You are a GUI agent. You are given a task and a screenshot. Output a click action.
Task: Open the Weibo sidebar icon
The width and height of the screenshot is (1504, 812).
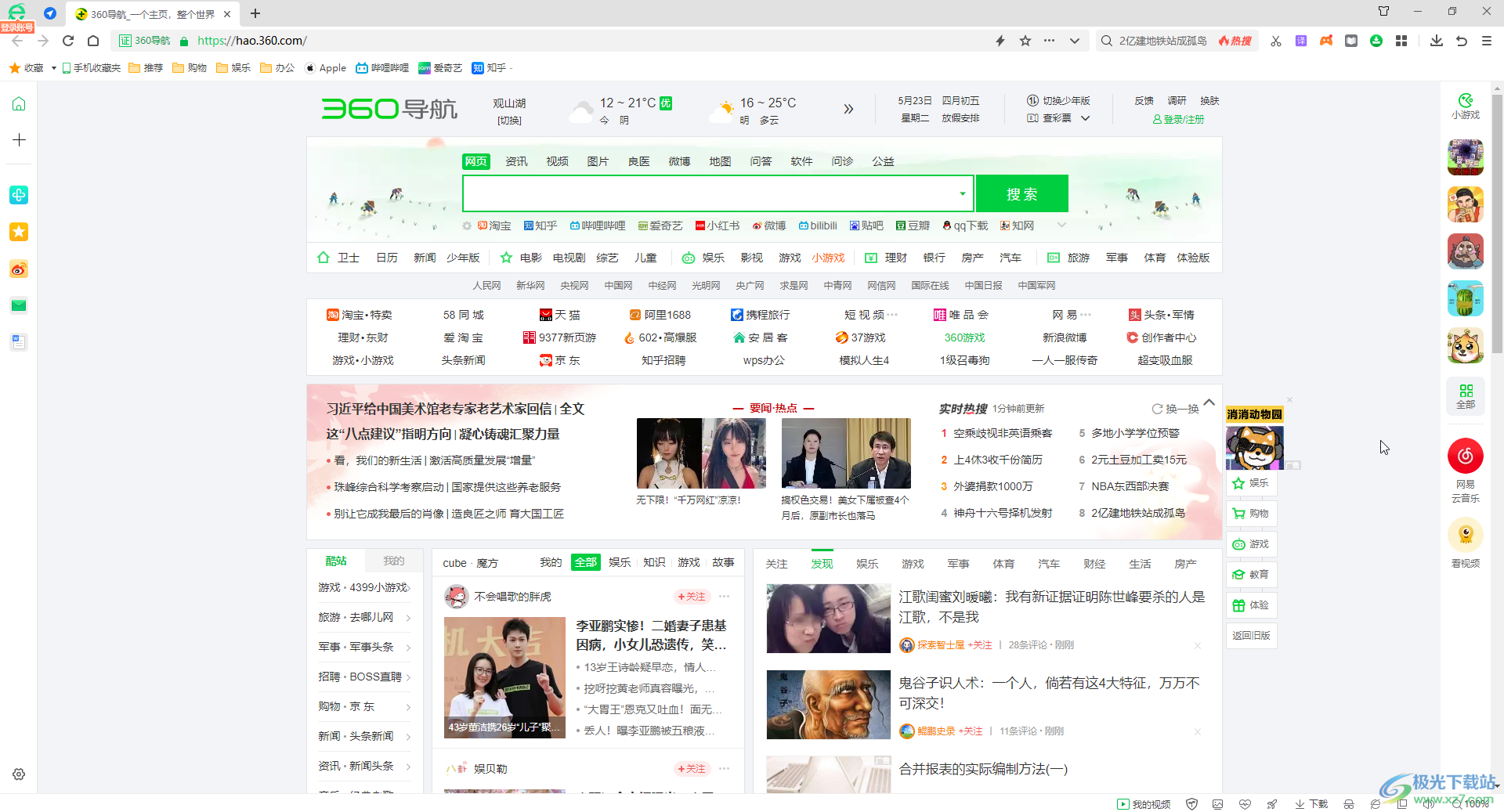(x=19, y=269)
